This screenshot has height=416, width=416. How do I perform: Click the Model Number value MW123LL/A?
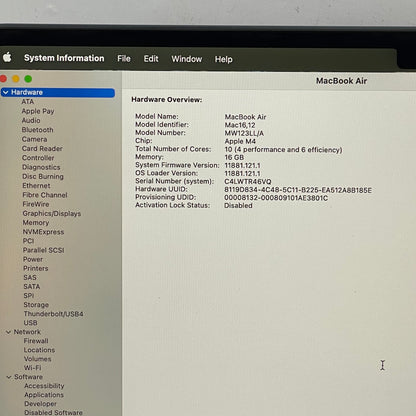pos(244,133)
